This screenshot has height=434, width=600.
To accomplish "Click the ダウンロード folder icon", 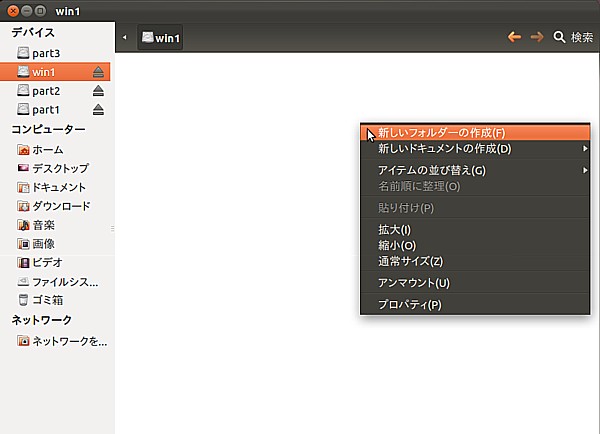I will click(x=23, y=206).
